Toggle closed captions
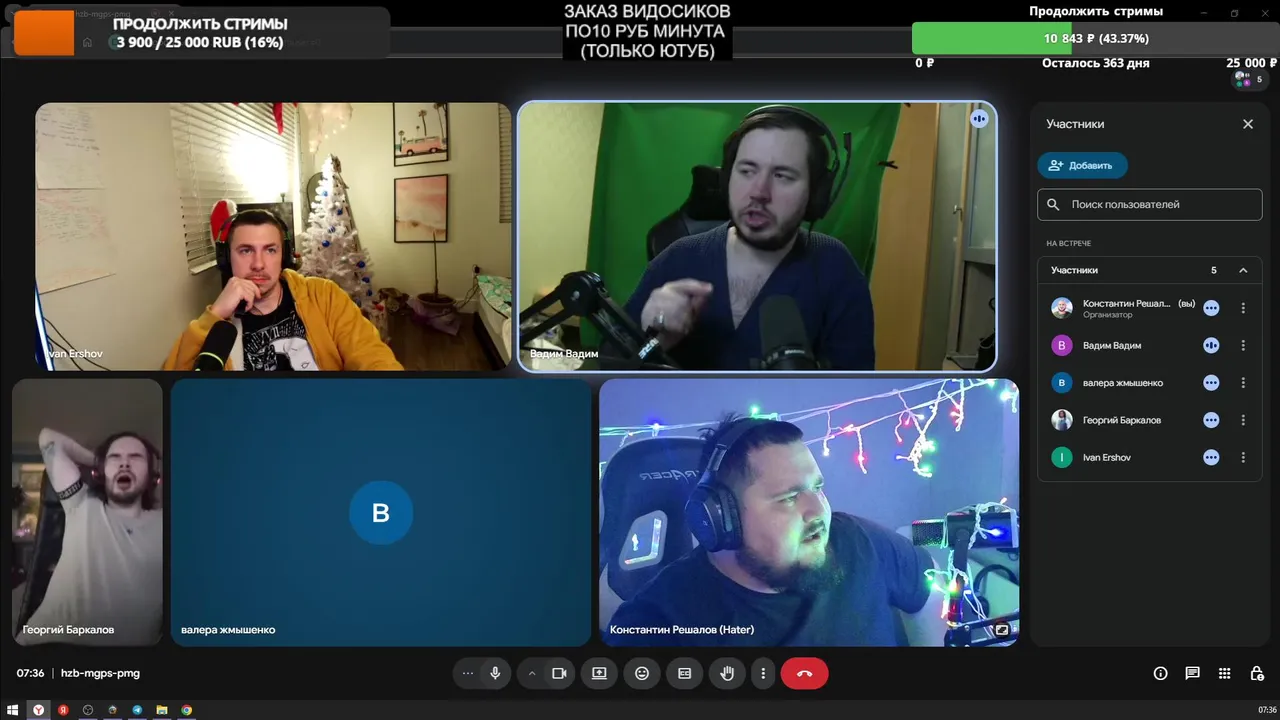This screenshot has width=1280, height=720. [685, 673]
